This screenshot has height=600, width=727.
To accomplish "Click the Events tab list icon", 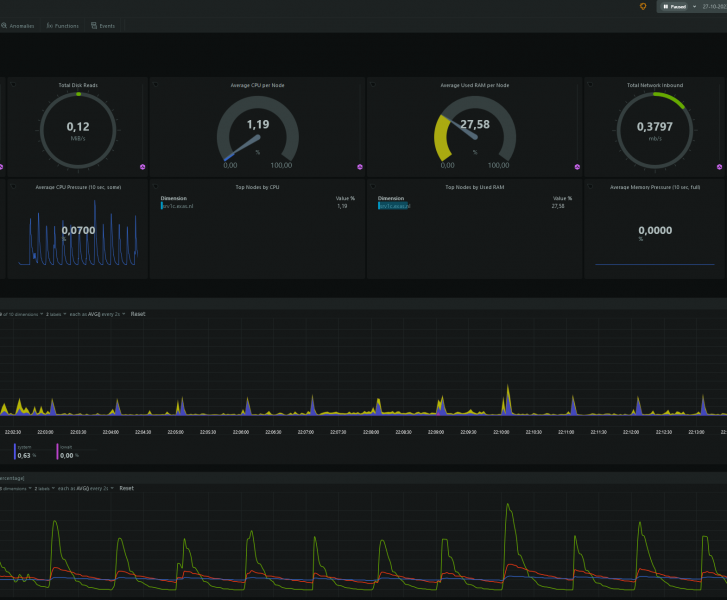I will point(94,26).
